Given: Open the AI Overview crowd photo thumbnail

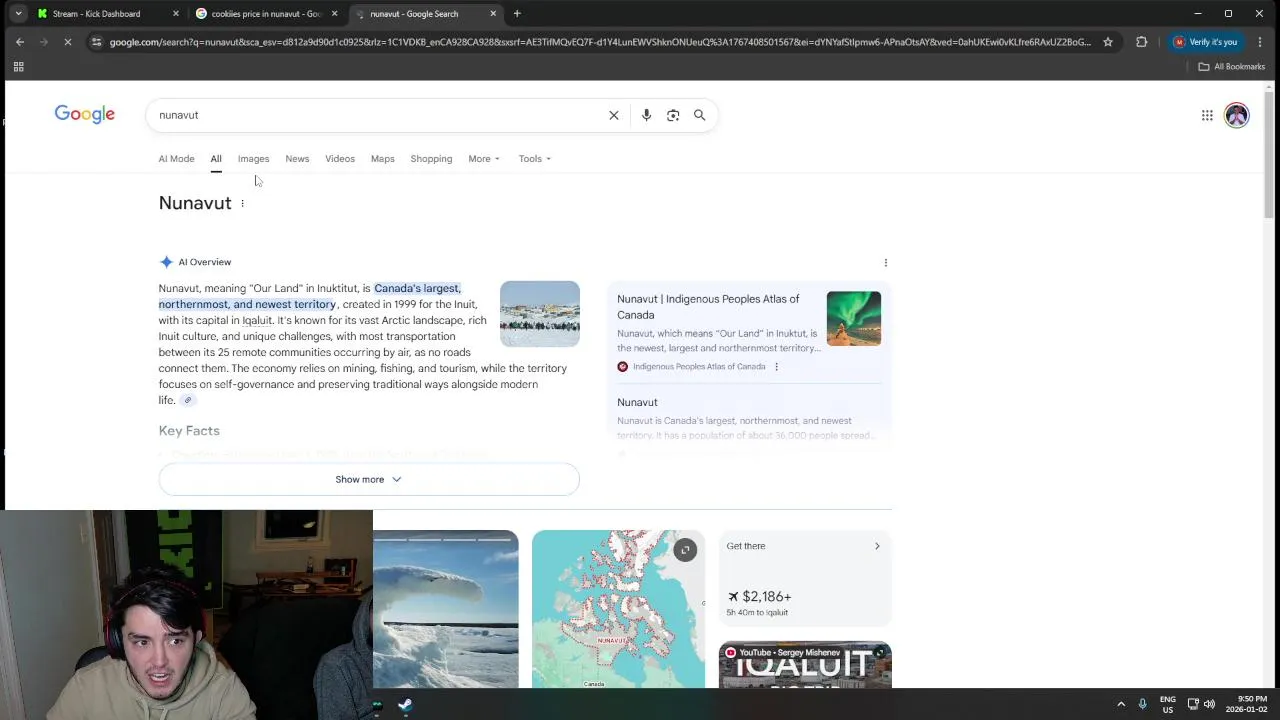Looking at the screenshot, I should click(540, 314).
